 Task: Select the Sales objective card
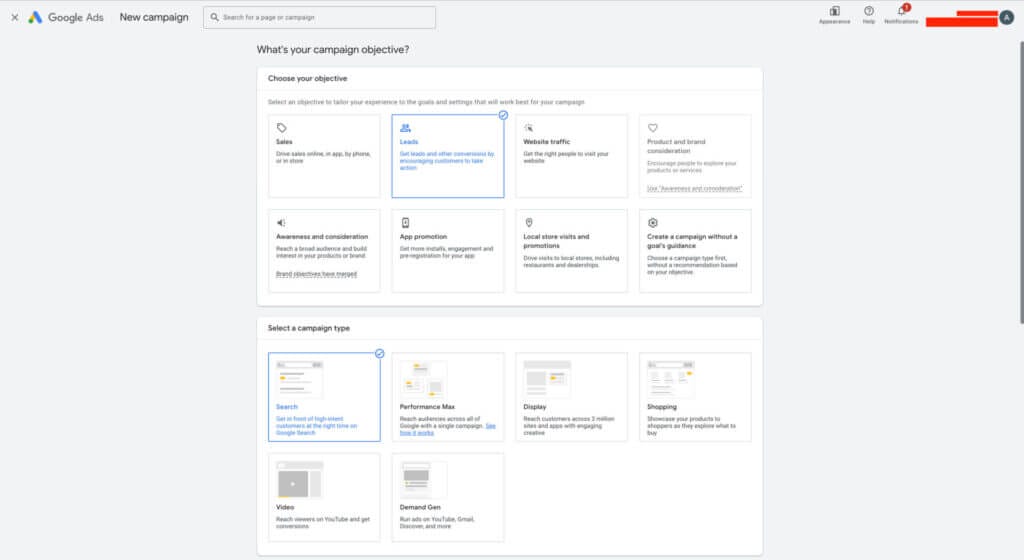(x=324, y=156)
